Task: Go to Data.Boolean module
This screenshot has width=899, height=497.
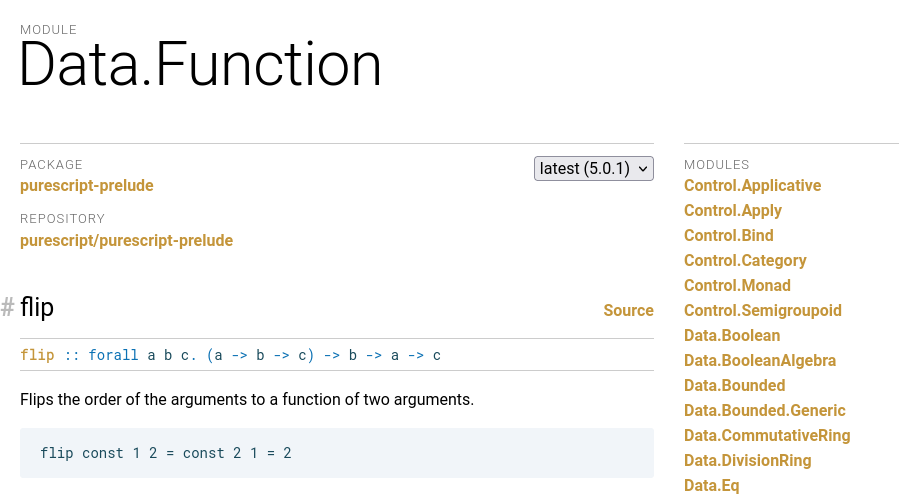Action: pos(732,336)
